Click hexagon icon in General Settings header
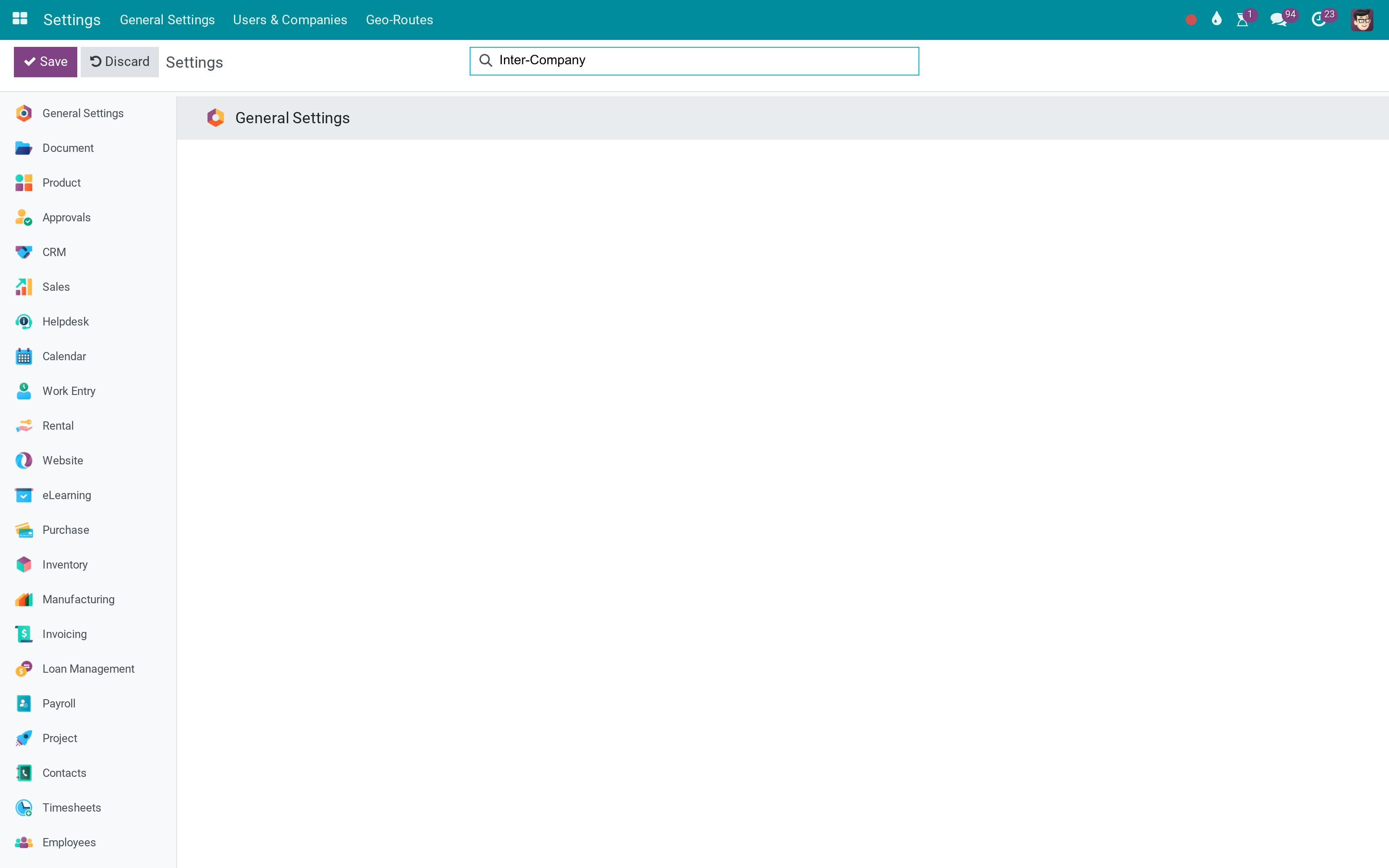 215,118
